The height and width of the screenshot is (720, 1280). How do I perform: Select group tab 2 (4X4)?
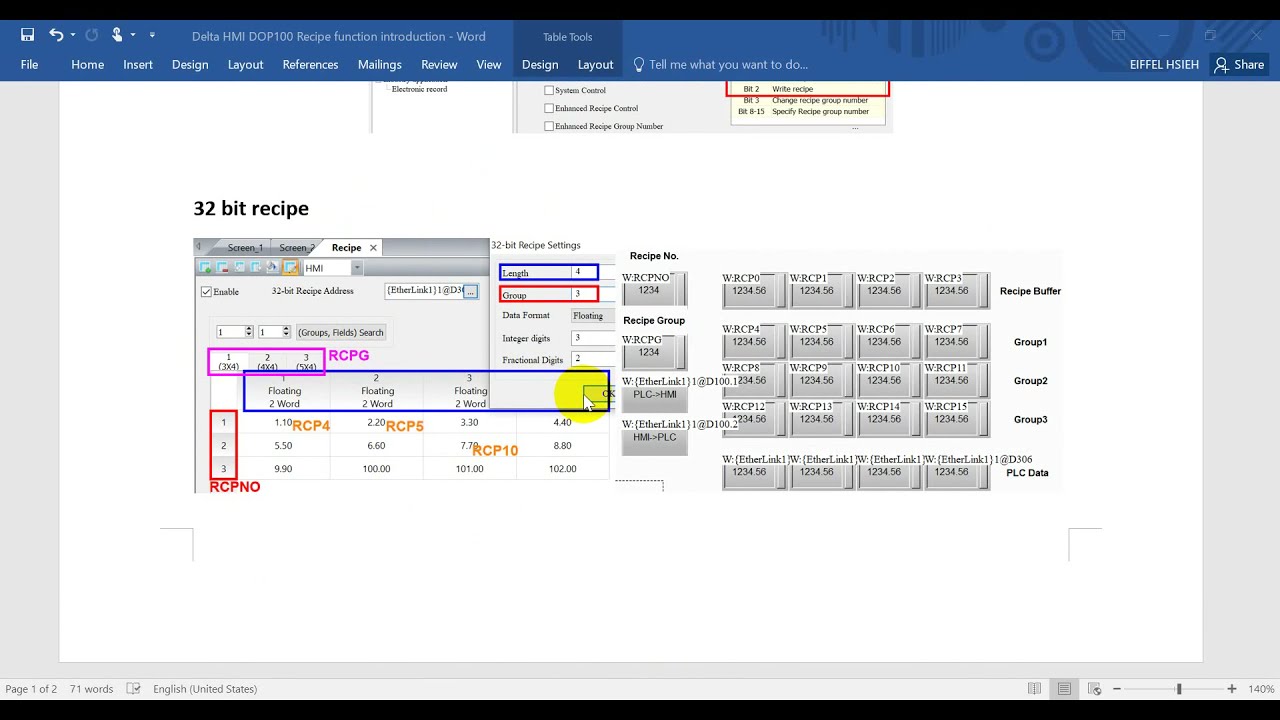click(267, 362)
